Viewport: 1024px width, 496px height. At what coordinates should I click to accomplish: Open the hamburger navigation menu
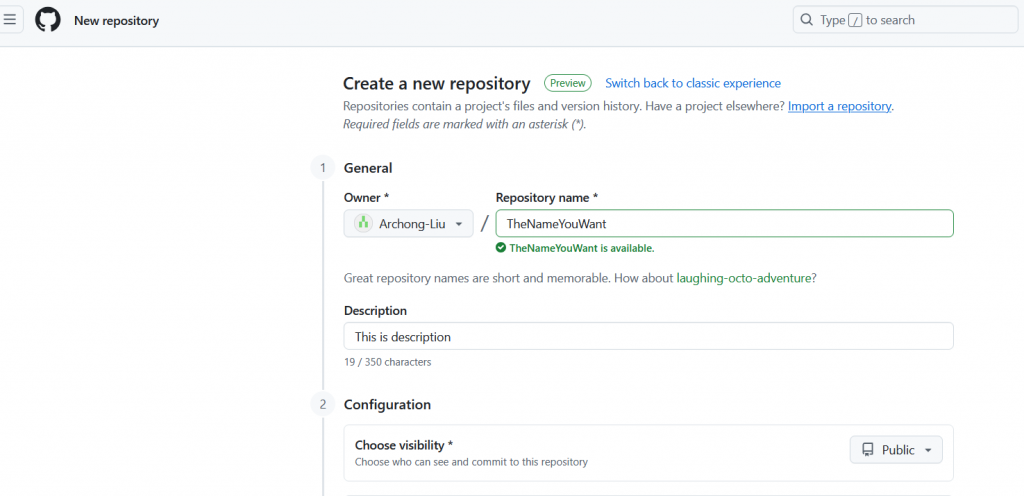click(x=9, y=20)
